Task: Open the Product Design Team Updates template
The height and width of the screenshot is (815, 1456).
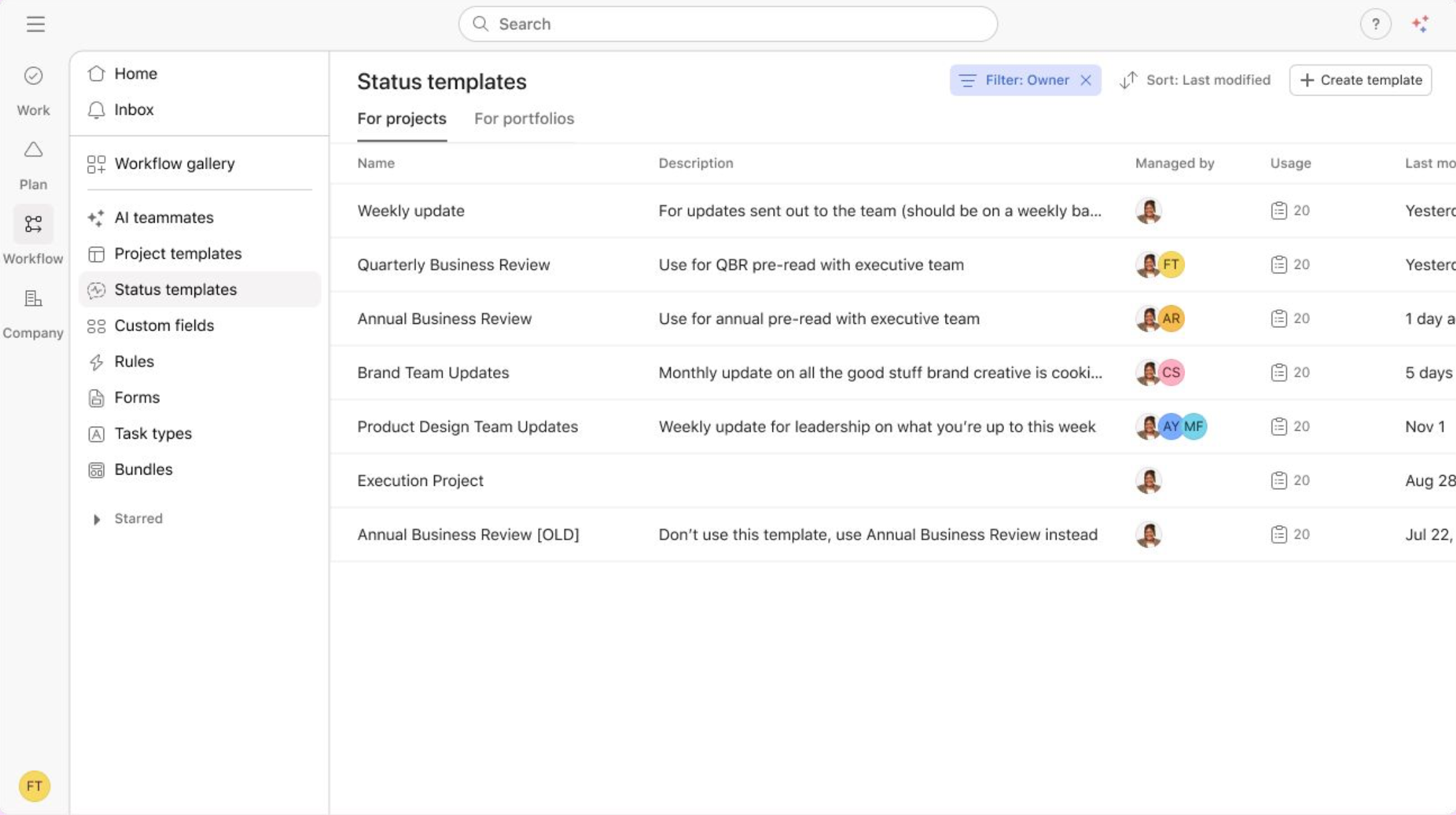Action: tap(467, 426)
